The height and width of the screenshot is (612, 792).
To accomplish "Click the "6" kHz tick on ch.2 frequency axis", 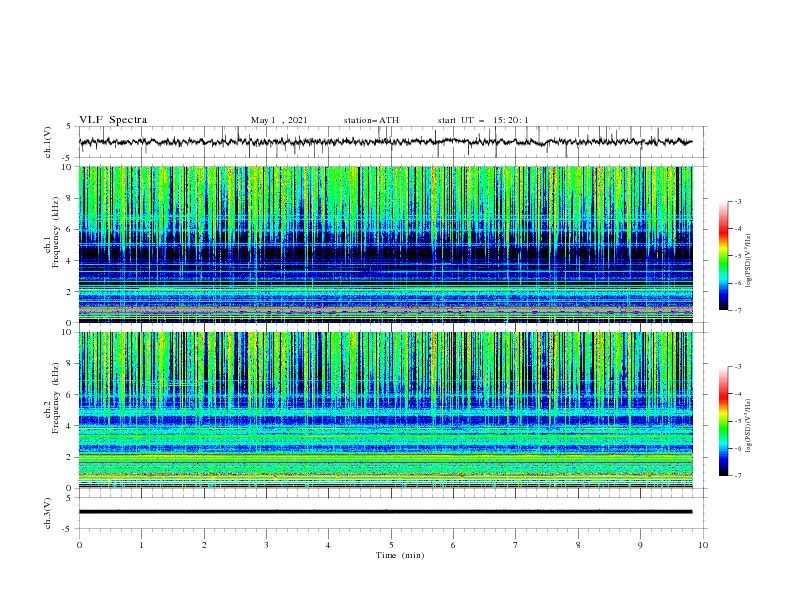I will coord(70,395).
